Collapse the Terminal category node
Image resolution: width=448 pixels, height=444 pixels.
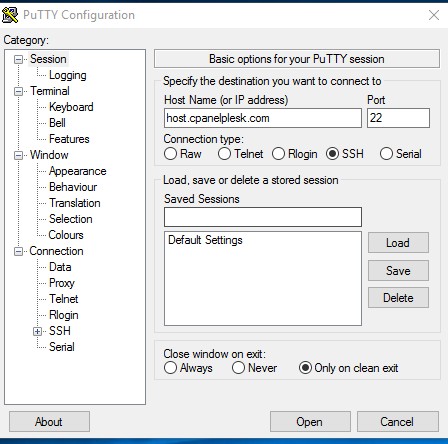[18, 91]
